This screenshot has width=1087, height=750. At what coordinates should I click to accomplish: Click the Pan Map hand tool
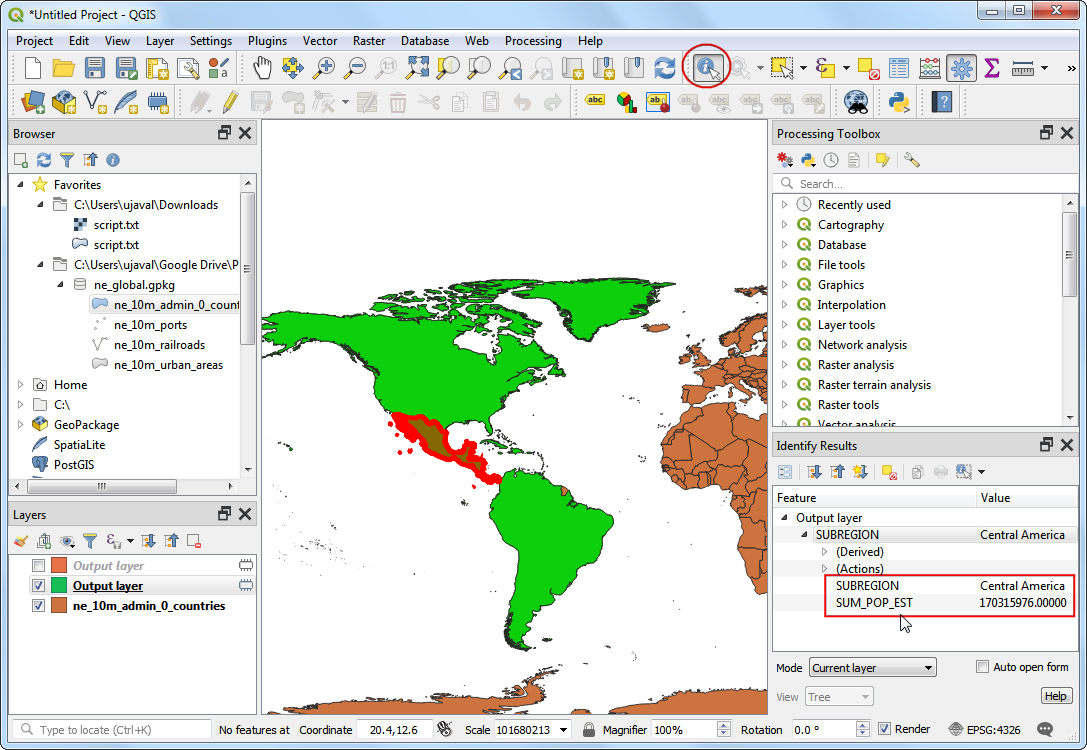(x=262, y=68)
